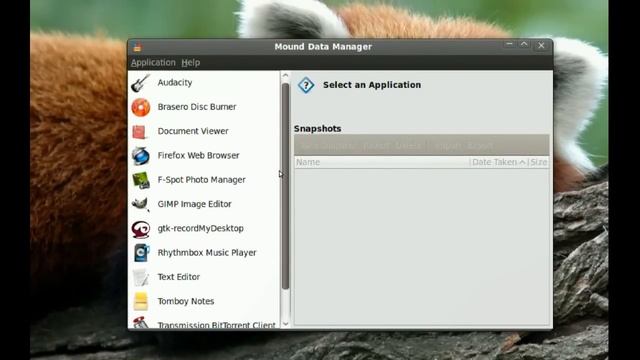Open the Help menu
The height and width of the screenshot is (360, 640).
(191, 62)
